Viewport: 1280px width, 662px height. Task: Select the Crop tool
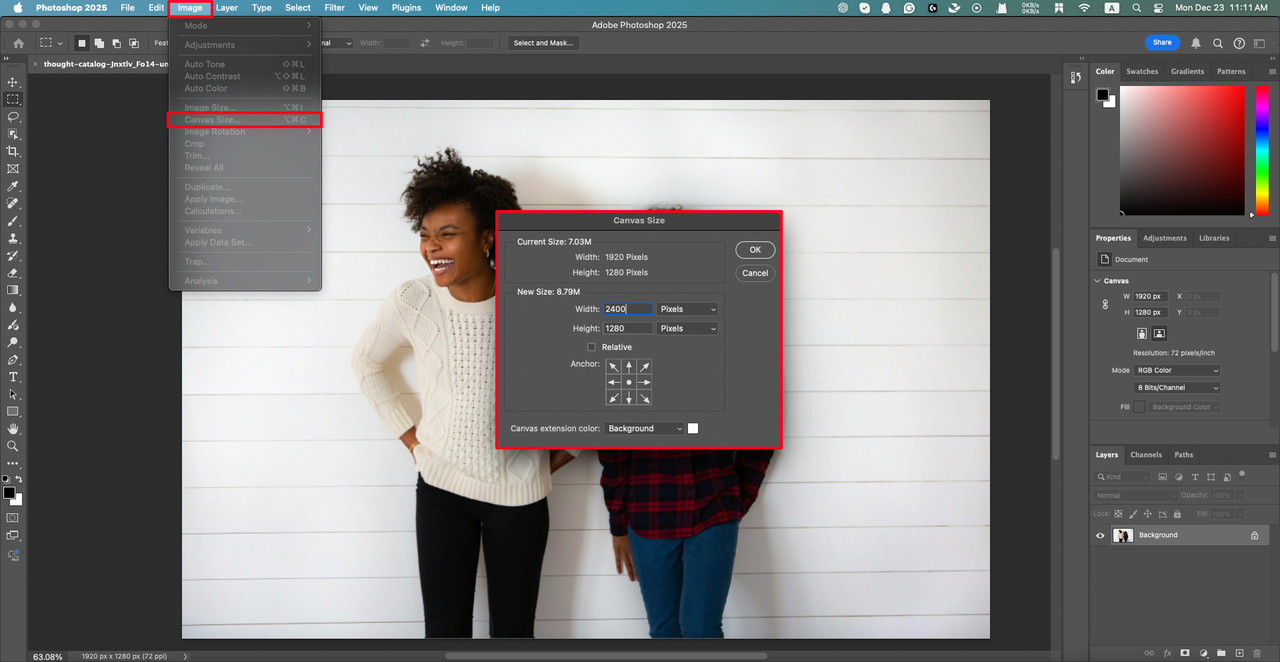pyautogui.click(x=13, y=151)
